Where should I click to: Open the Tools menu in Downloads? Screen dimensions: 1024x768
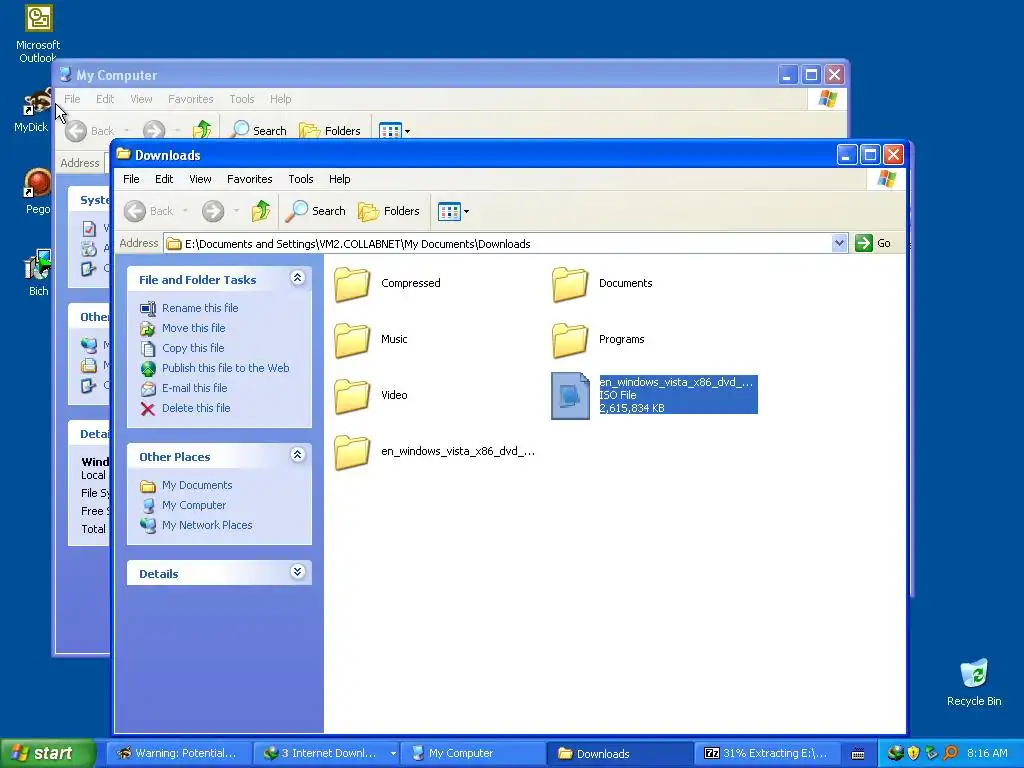pyautogui.click(x=301, y=179)
